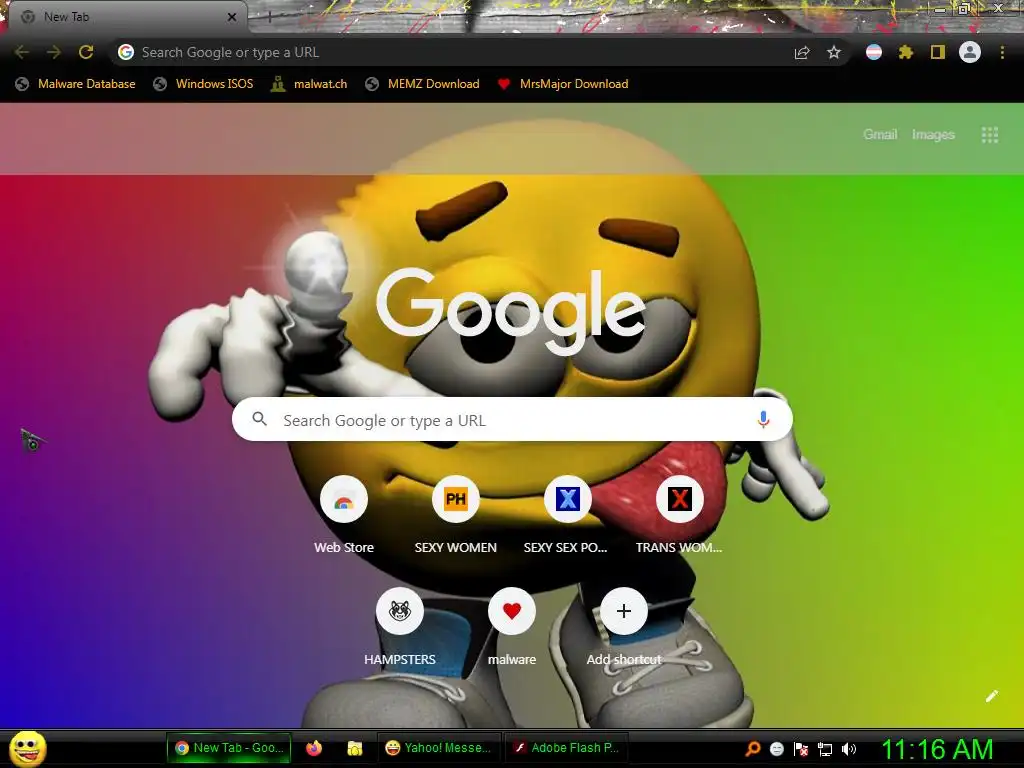Switch to Yahoo! Messenger taskbar button
Image resolution: width=1024 pixels, height=768 pixels.
(x=439, y=748)
